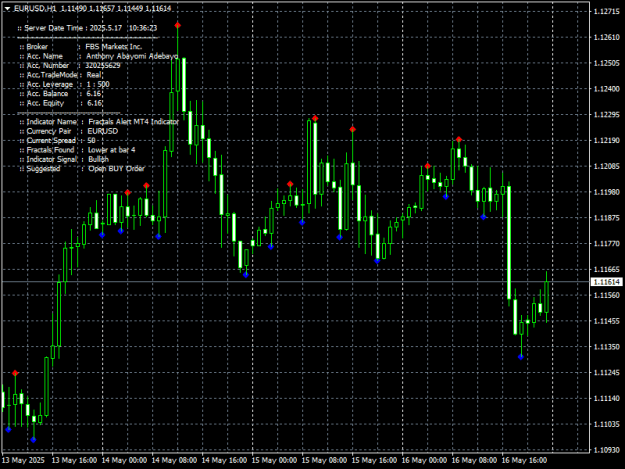Screen dimensions: 625x469
Task: Click the 14 May 08:00 time axis label
Action: pyautogui.click(x=175, y=460)
